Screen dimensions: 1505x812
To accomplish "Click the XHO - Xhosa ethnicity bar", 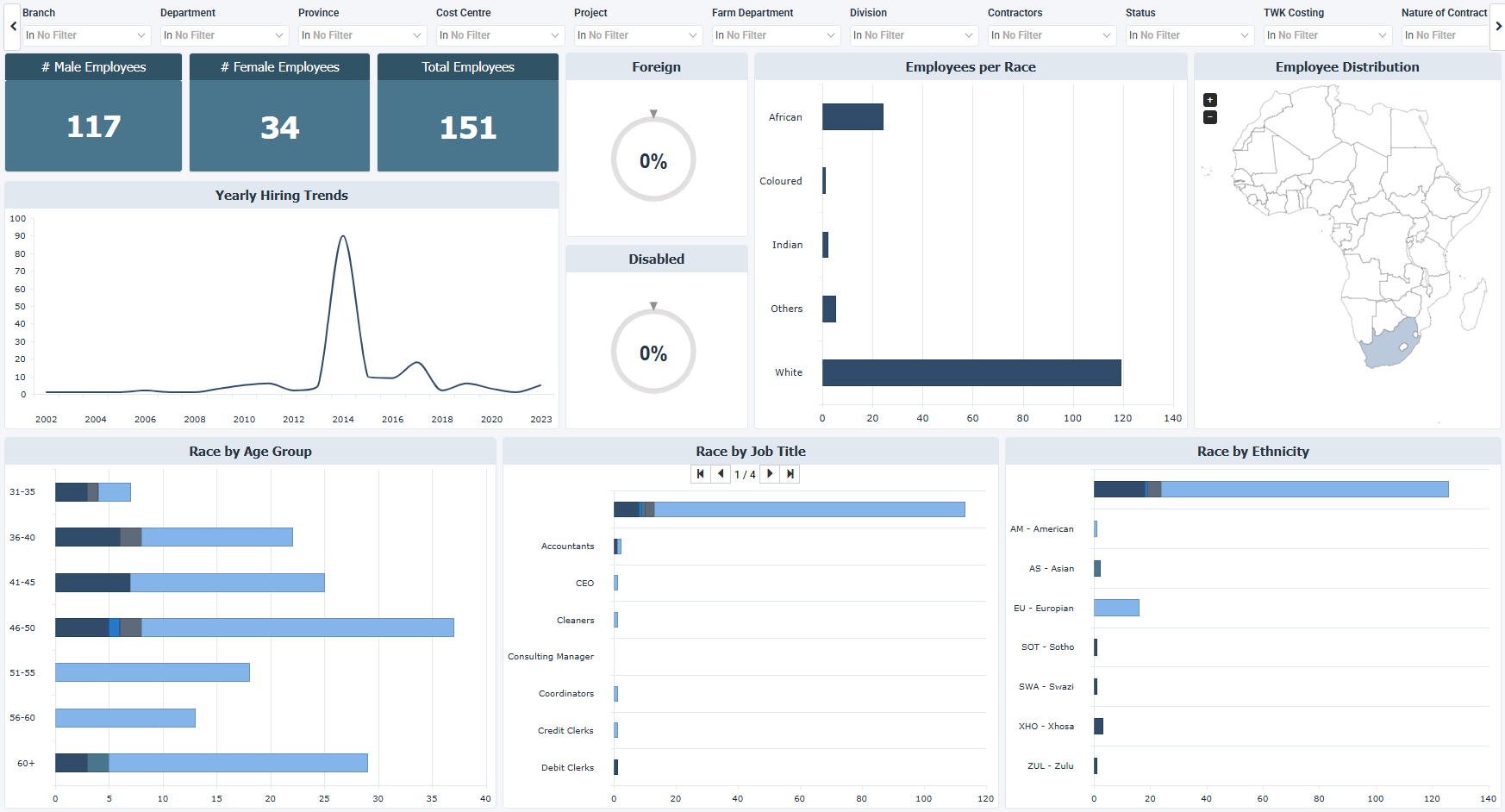I will point(1098,727).
